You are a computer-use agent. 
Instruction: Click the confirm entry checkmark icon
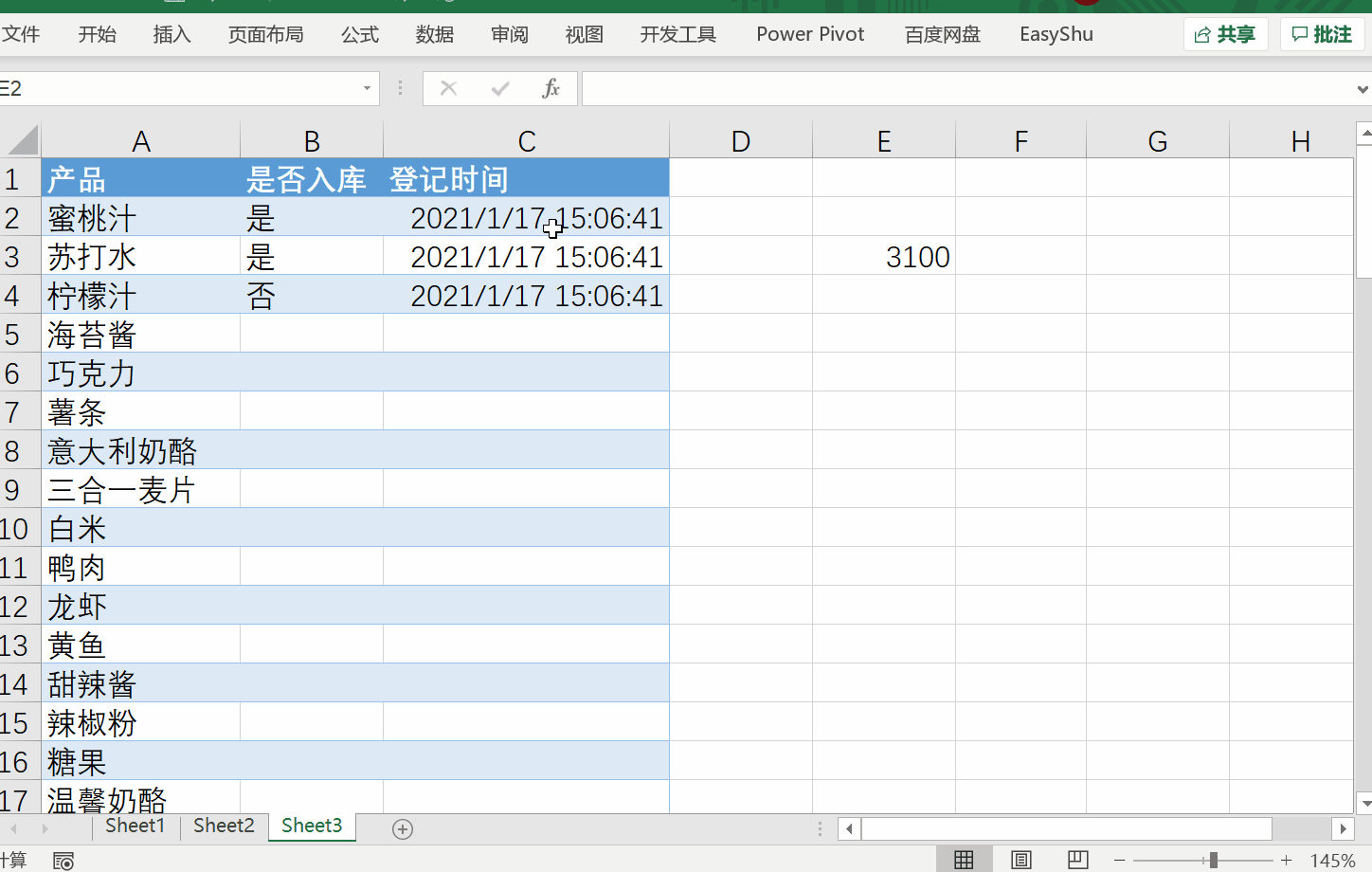click(x=500, y=88)
